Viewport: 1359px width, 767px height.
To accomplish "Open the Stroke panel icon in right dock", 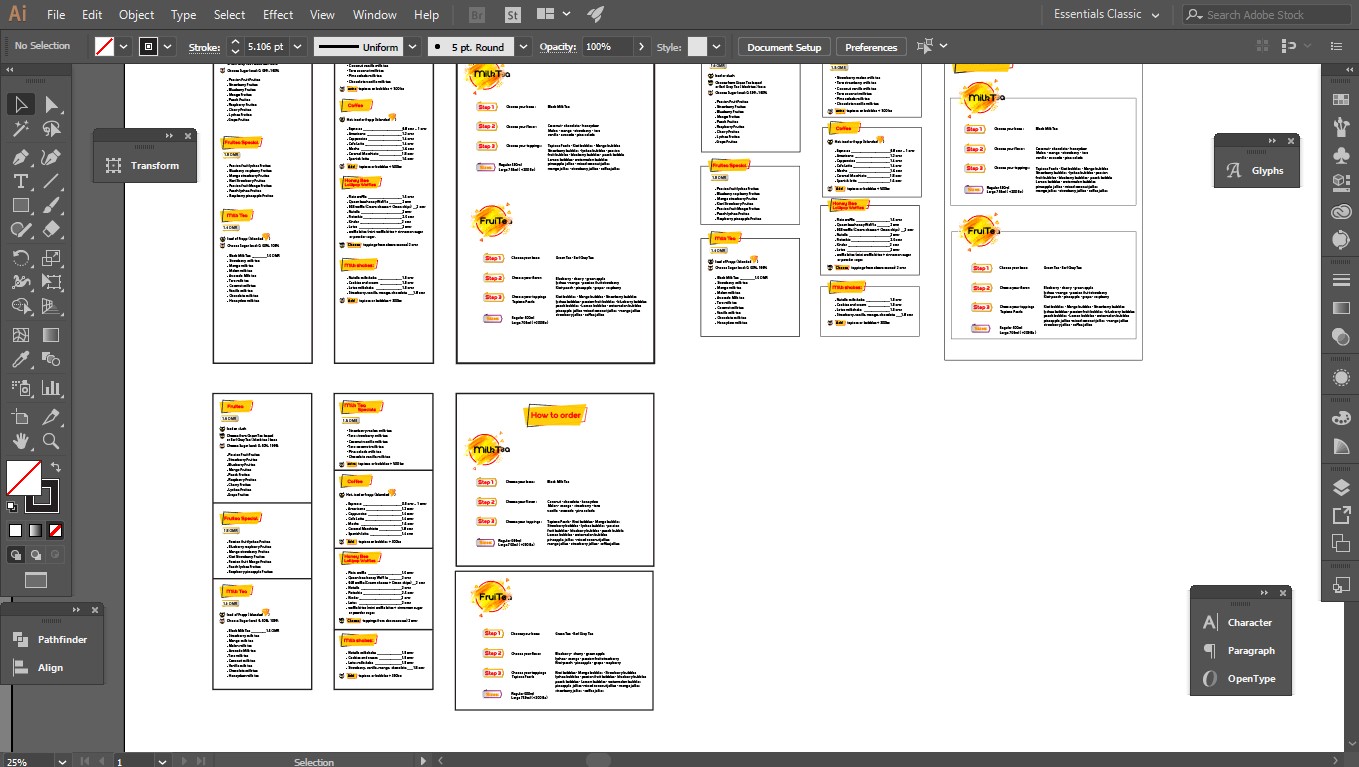I will click(1341, 279).
